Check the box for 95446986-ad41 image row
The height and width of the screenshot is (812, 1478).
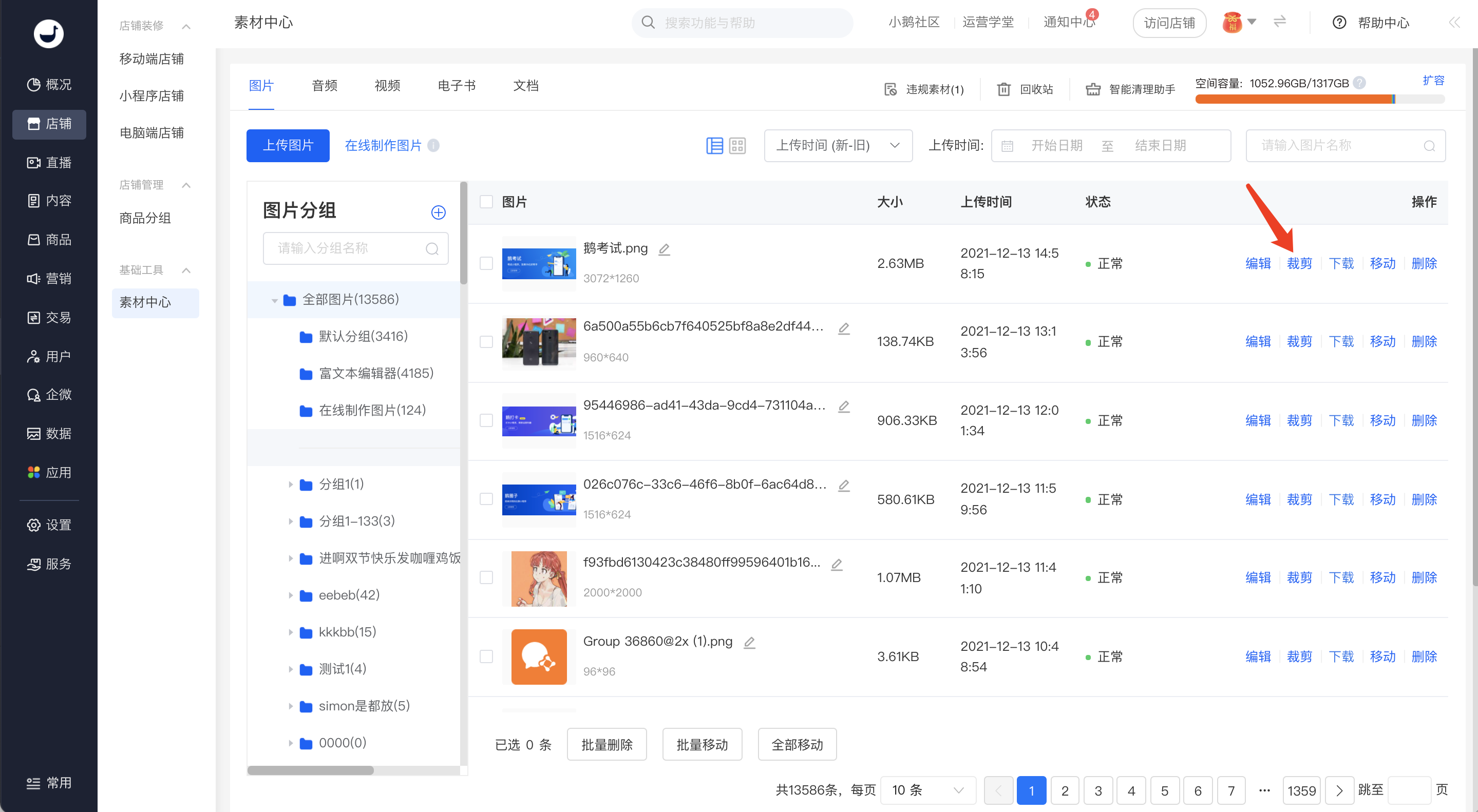(x=486, y=421)
